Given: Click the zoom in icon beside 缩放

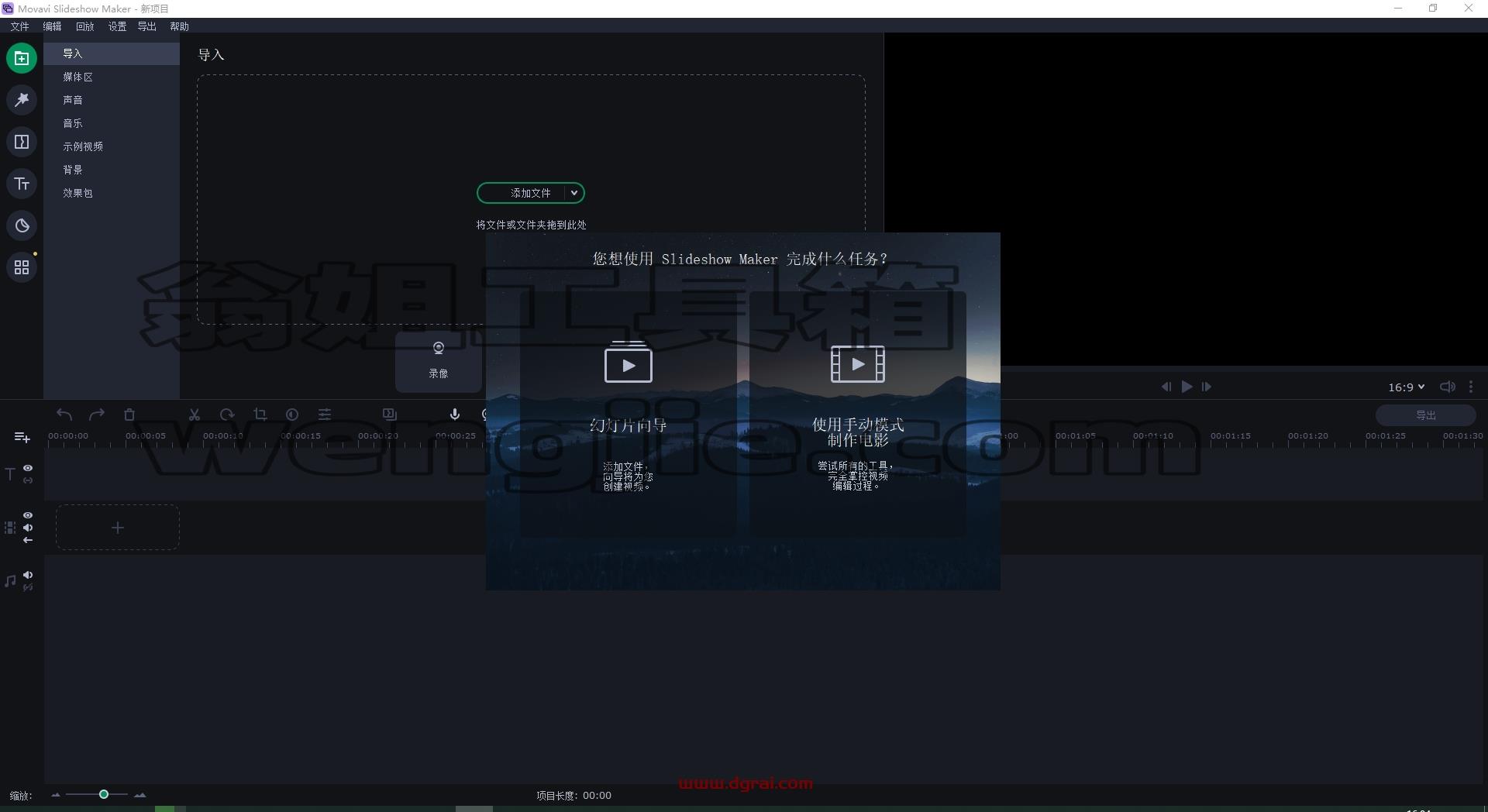Looking at the screenshot, I should 139,795.
